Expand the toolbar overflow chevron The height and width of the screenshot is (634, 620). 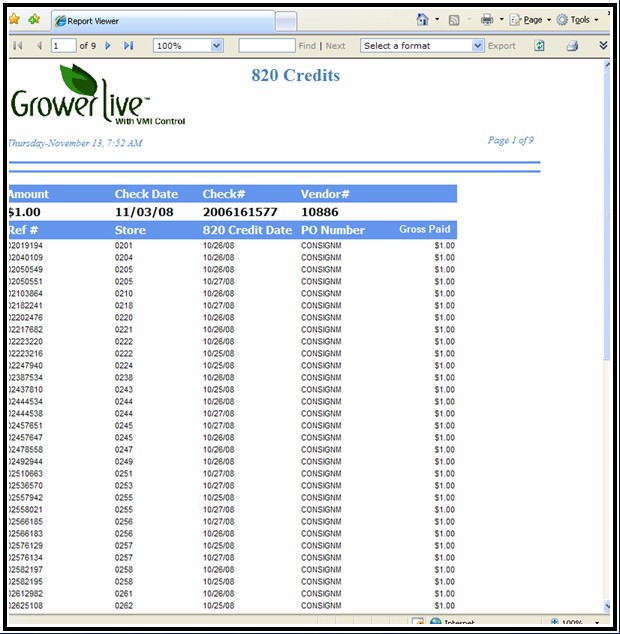(x=603, y=46)
